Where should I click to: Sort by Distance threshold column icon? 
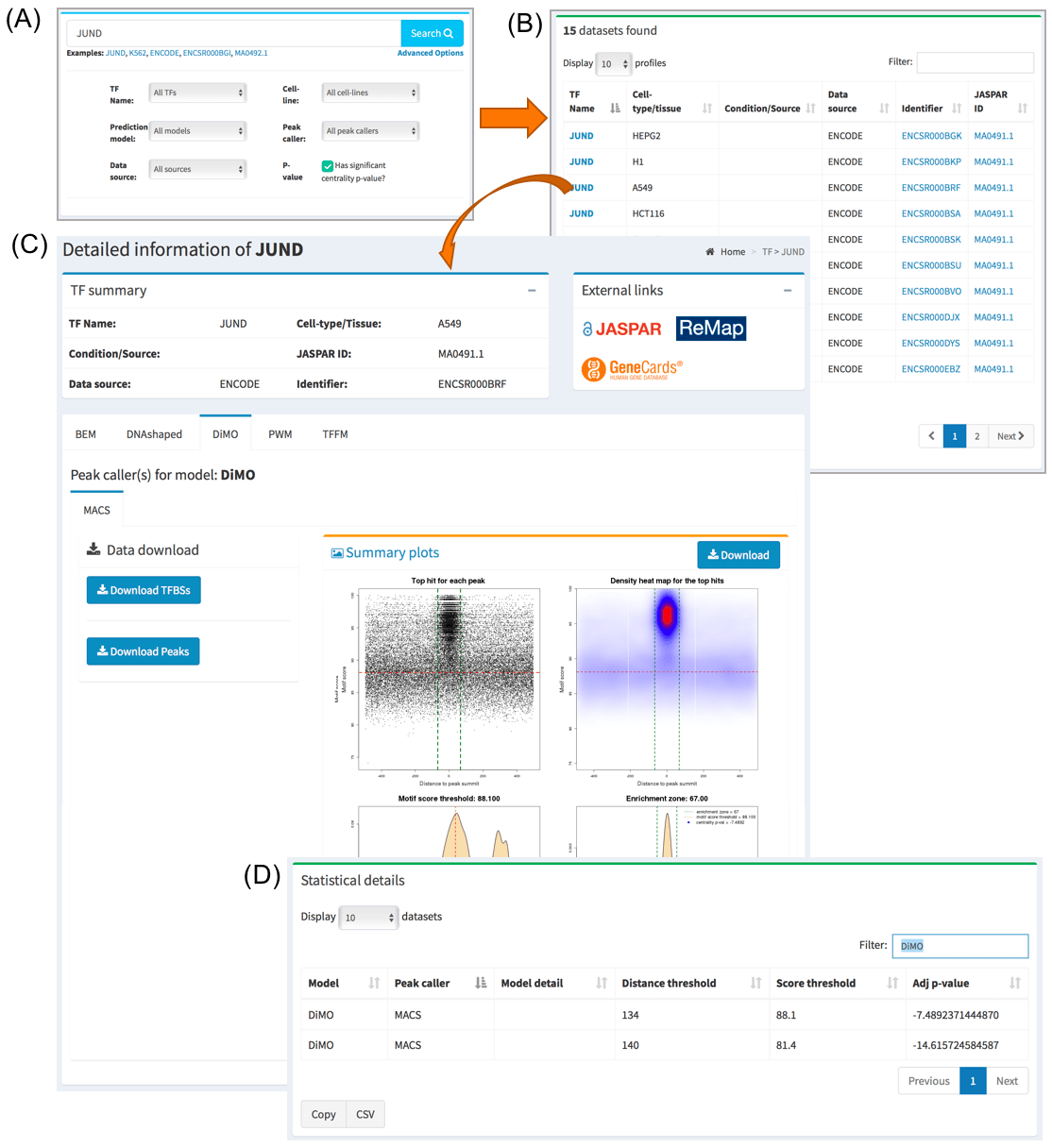755,984
